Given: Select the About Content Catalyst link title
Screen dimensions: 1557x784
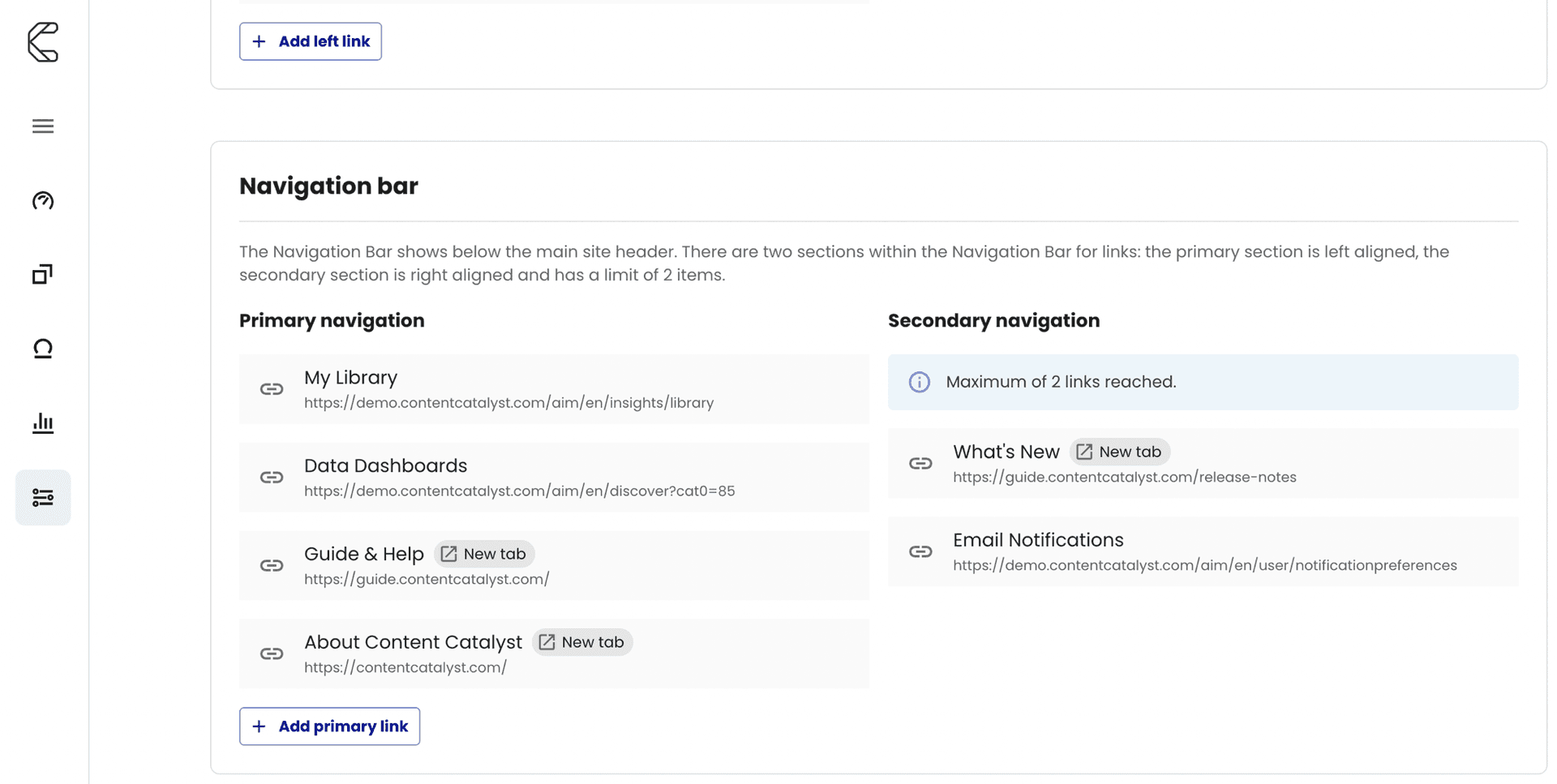Looking at the screenshot, I should 413,642.
